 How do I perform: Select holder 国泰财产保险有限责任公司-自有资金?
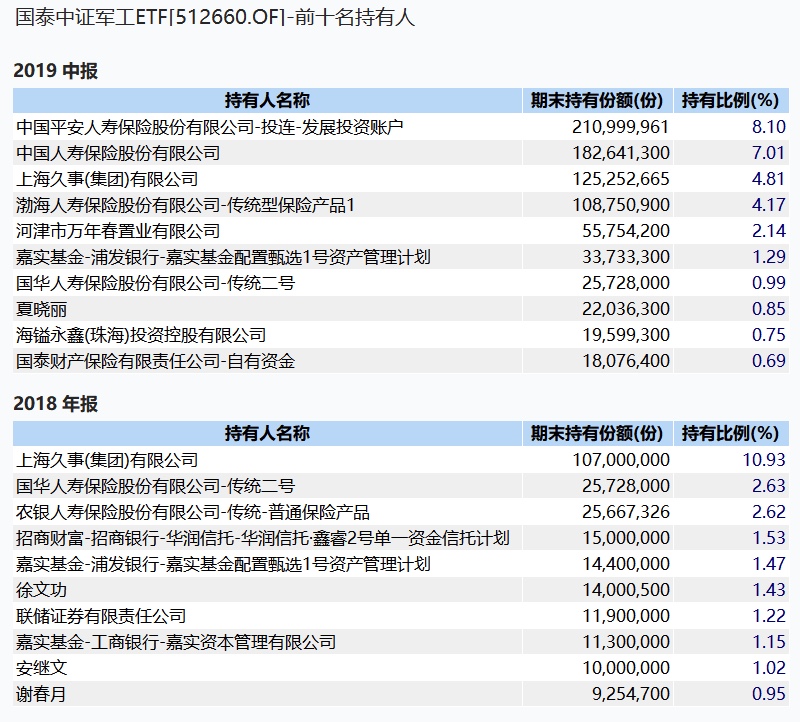click(156, 361)
